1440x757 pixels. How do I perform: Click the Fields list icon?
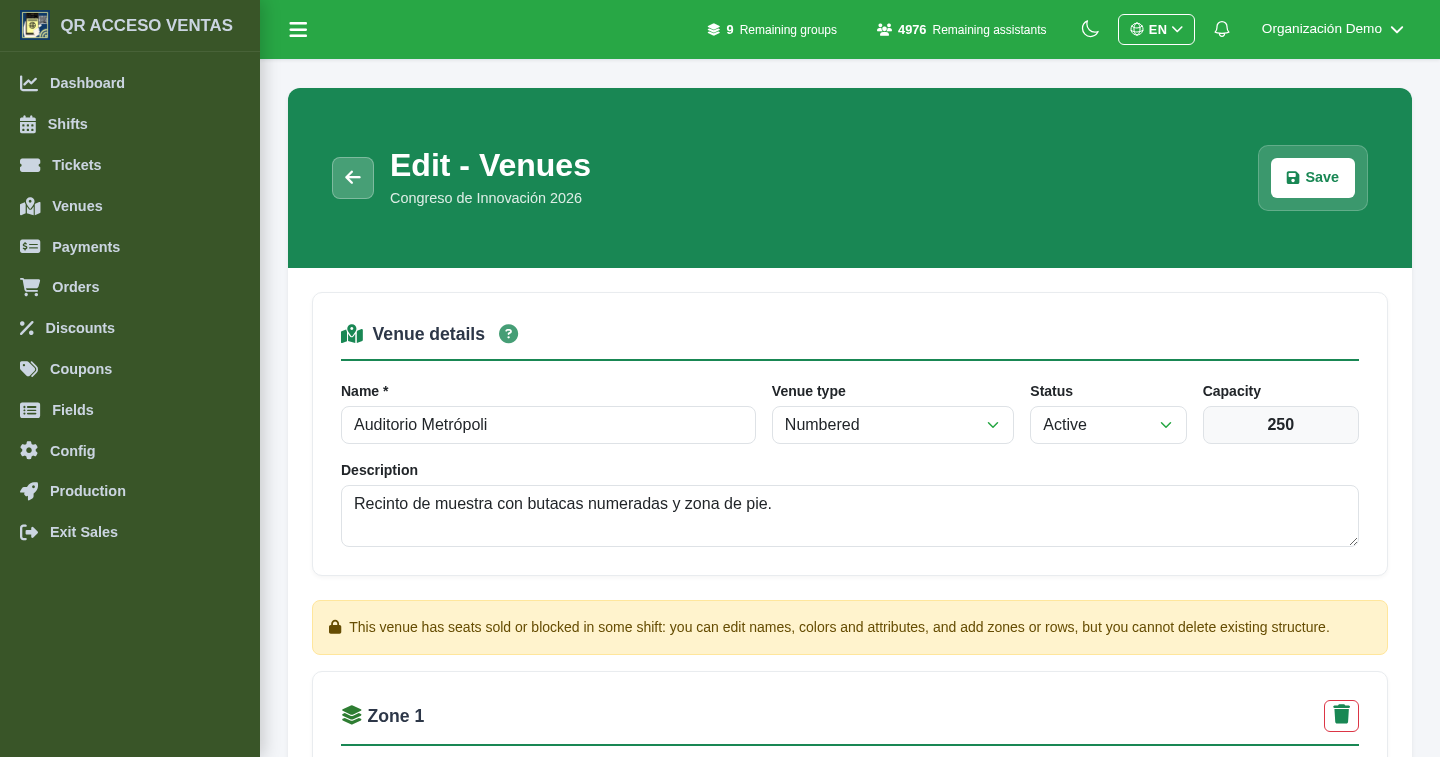point(30,410)
